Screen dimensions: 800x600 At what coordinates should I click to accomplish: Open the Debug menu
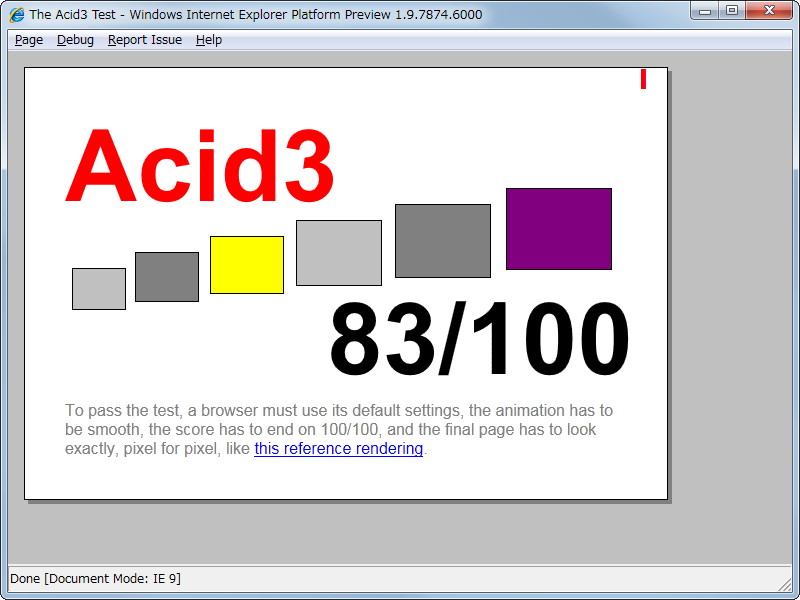(x=75, y=40)
